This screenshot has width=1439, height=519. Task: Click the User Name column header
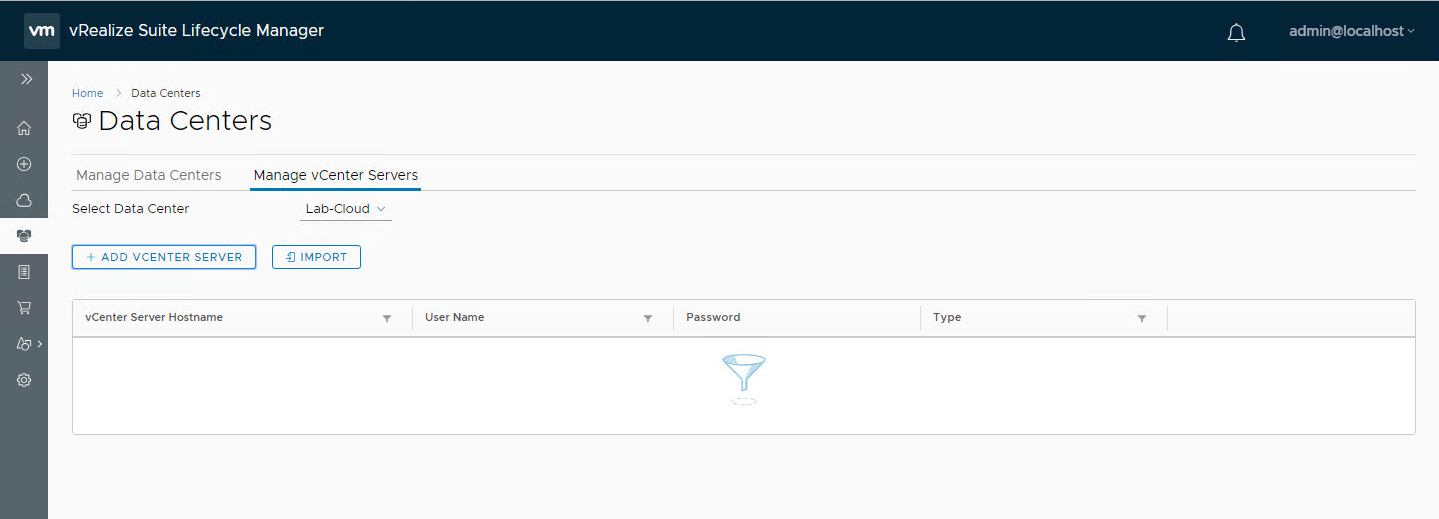tap(455, 317)
